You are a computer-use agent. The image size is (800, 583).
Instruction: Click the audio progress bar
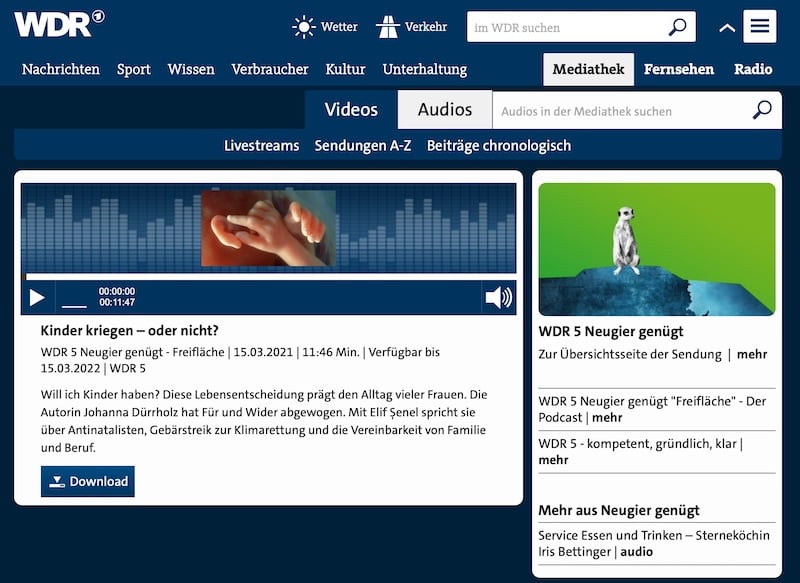pyautogui.click(x=270, y=277)
